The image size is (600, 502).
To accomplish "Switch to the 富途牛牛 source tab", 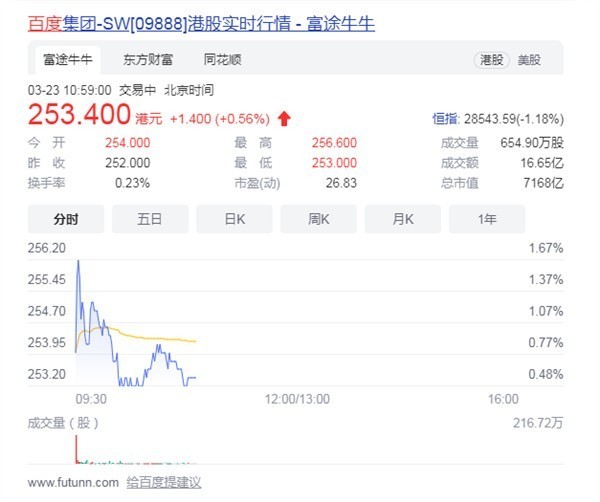I will [68, 60].
